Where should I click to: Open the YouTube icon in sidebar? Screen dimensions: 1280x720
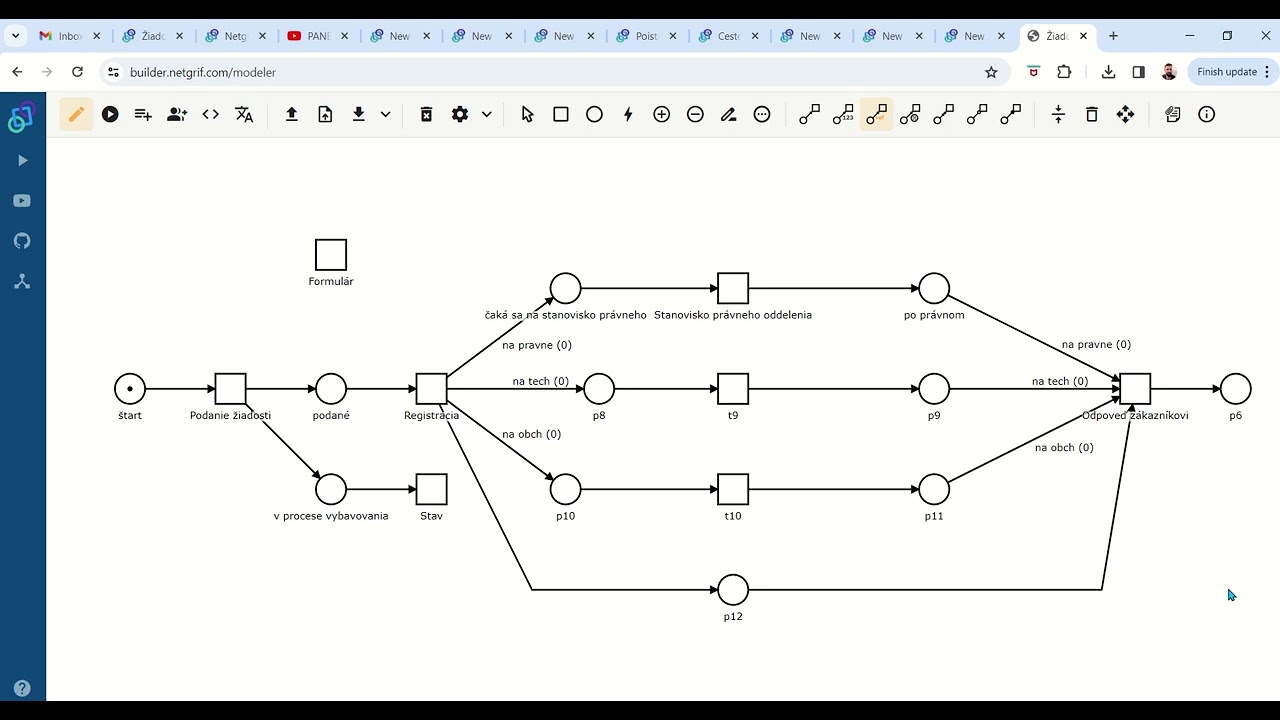[x=22, y=201]
